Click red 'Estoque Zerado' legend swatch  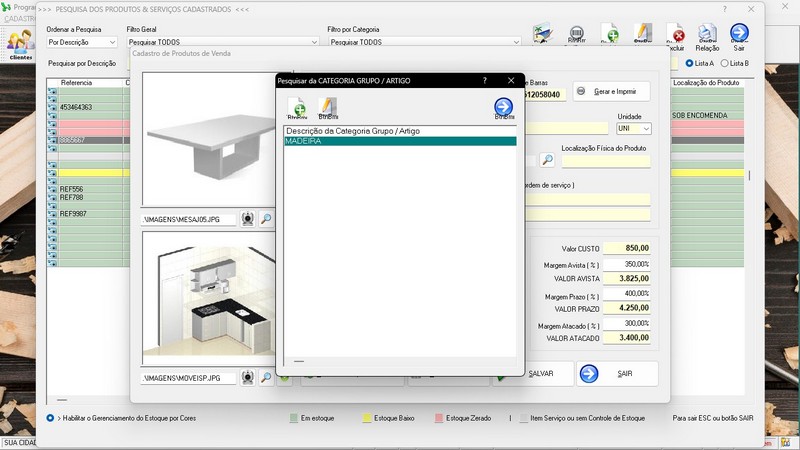pyautogui.click(x=439, y=418)
